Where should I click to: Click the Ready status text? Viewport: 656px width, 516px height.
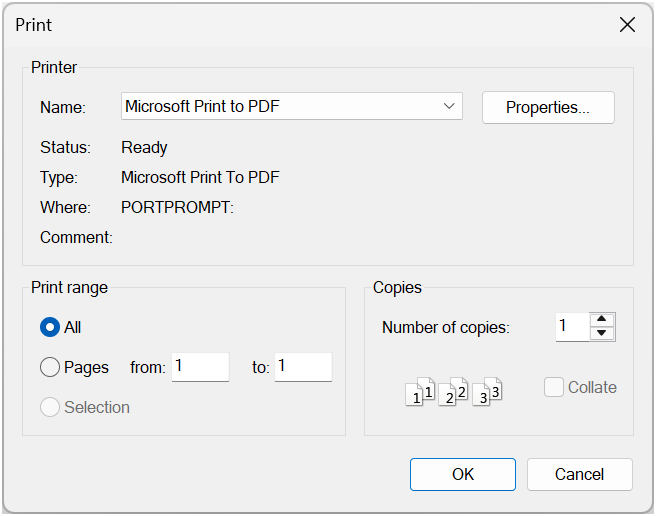coord(144,147)
